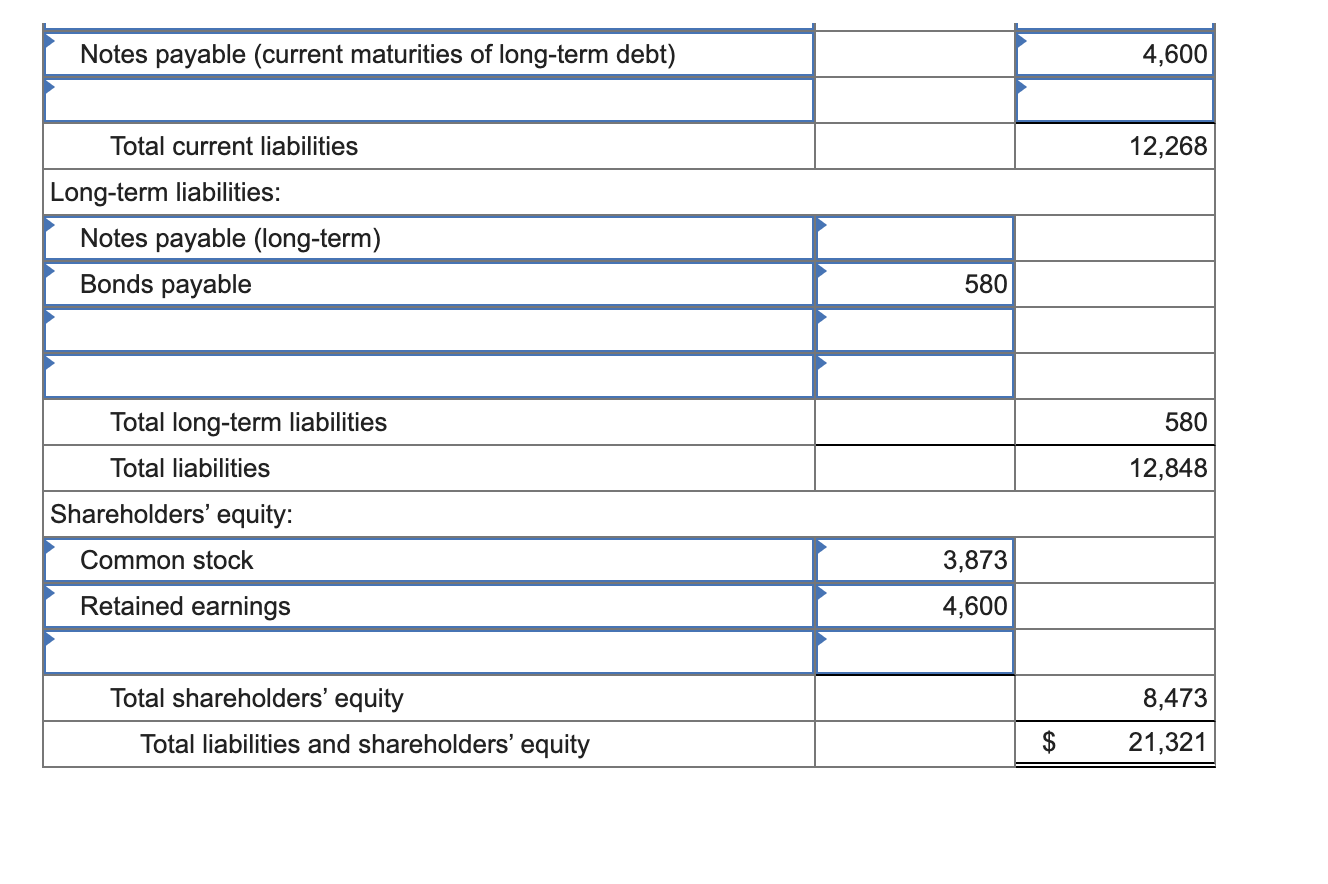Click the blue flag marker on Notes payable row
The height and width of the screenshot is (884, 1328).
[x=50, y=42]
